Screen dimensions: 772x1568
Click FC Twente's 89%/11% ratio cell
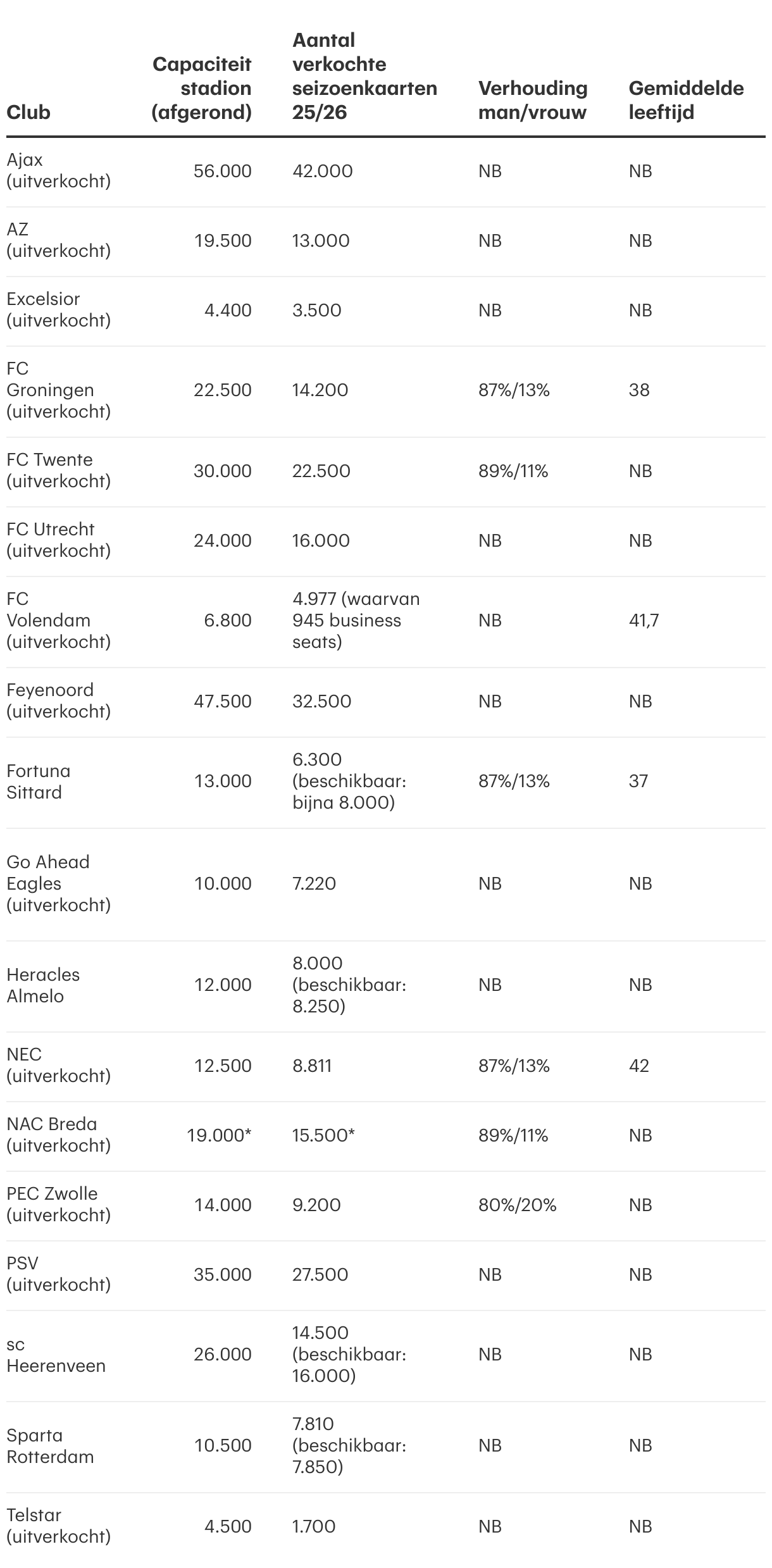tap(513, 471)
